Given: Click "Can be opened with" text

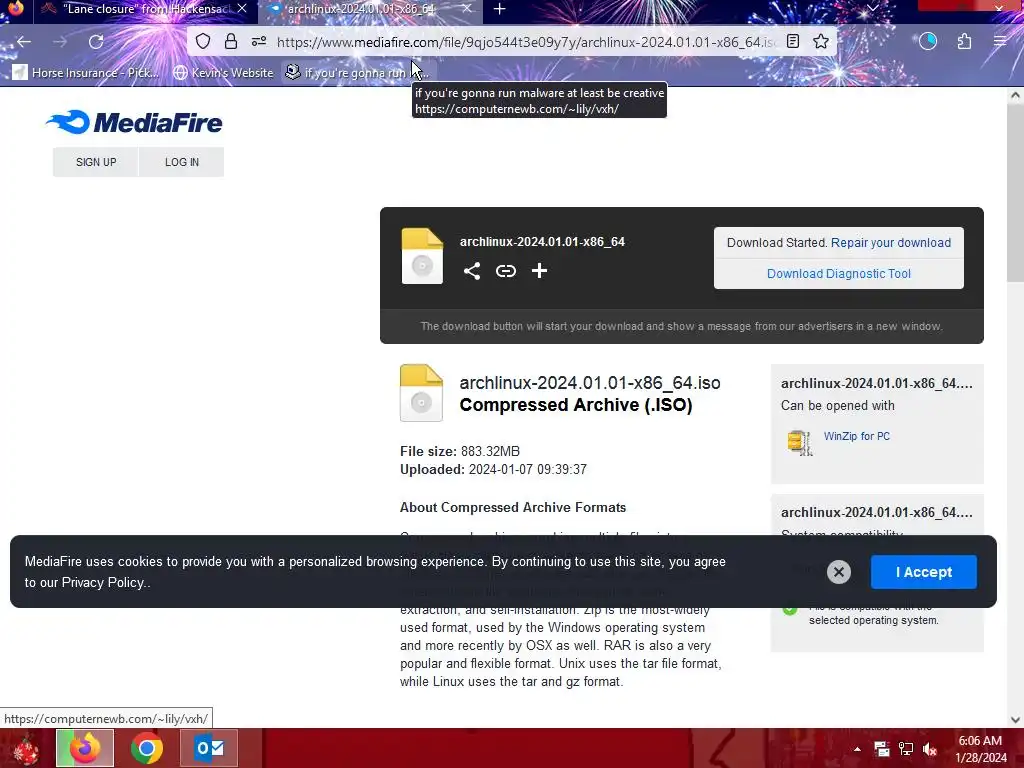Looking at the screenshot, I should tap(837, 406).
